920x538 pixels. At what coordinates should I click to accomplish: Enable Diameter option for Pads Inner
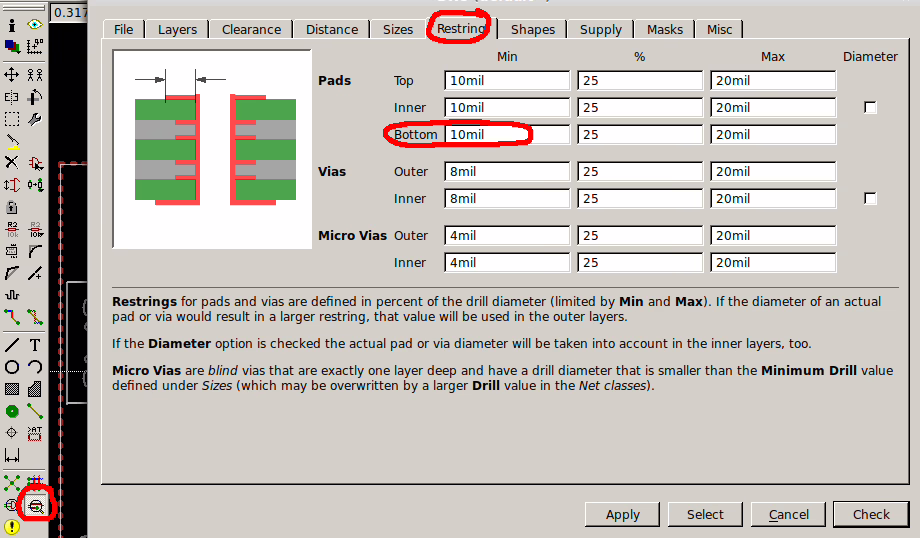click(x=870, y=108)
